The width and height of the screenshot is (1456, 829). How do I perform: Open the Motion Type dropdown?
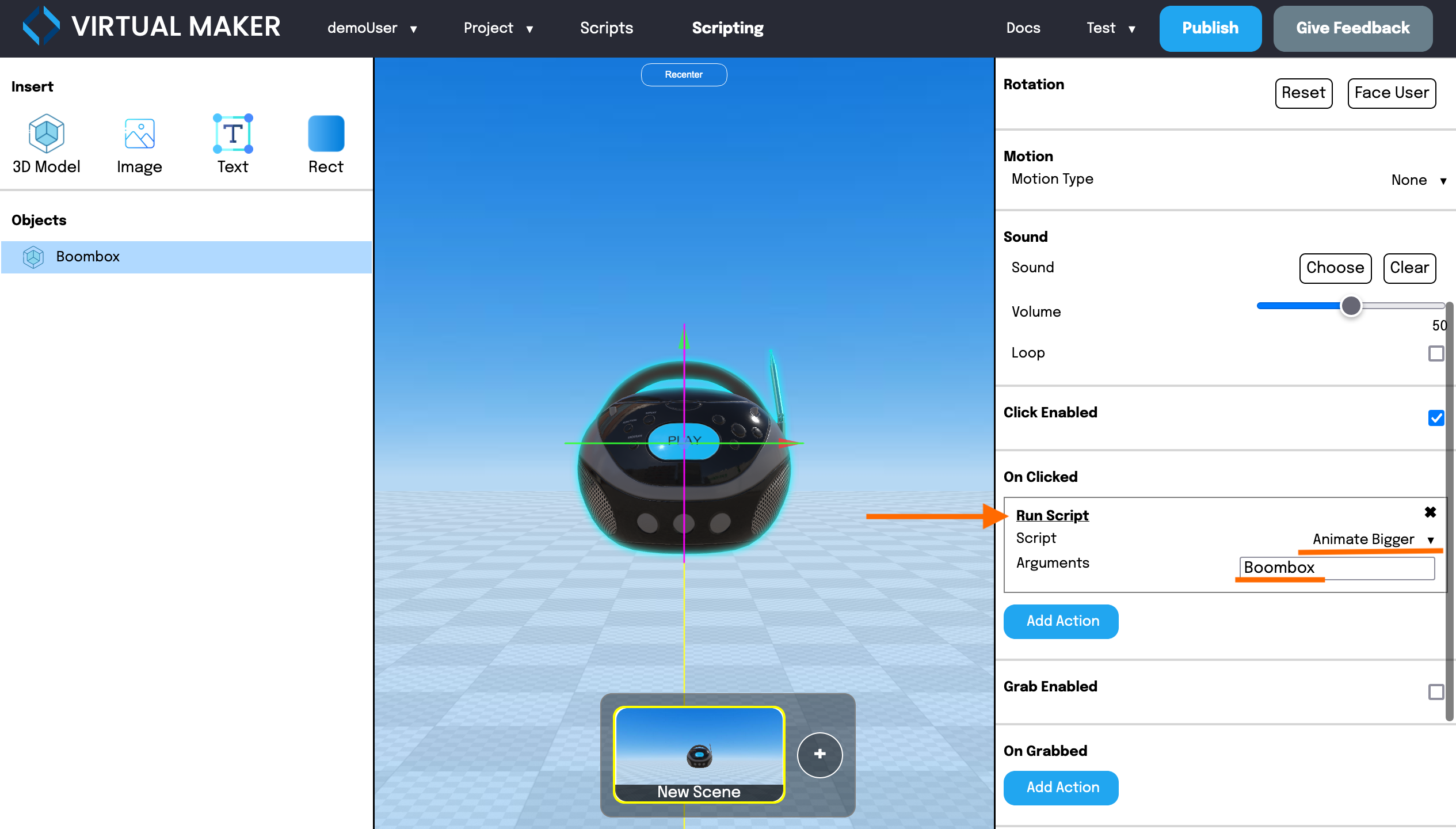click(1419, 180)
